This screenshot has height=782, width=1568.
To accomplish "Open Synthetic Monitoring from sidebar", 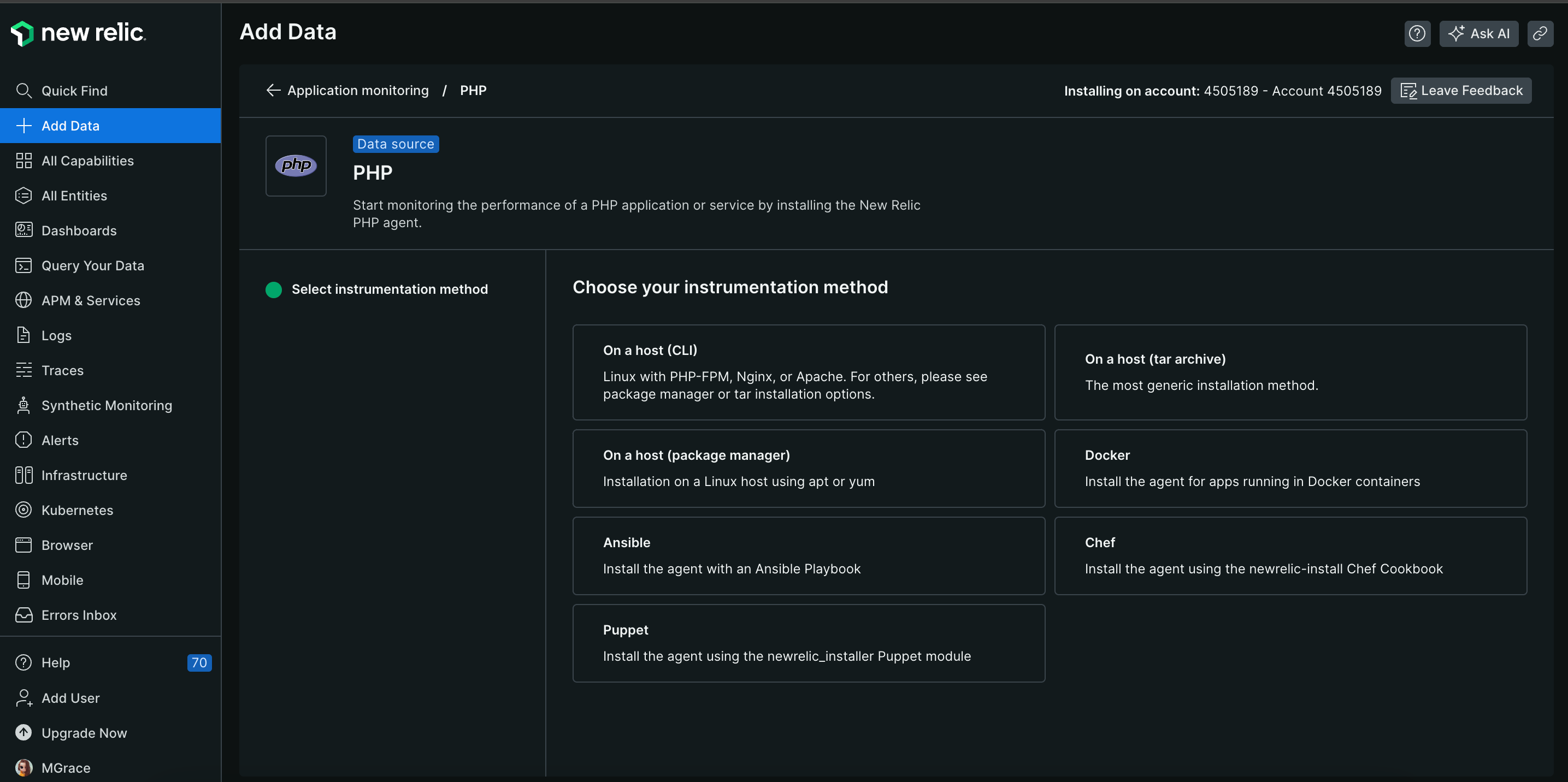I will (x=110, y=405).
